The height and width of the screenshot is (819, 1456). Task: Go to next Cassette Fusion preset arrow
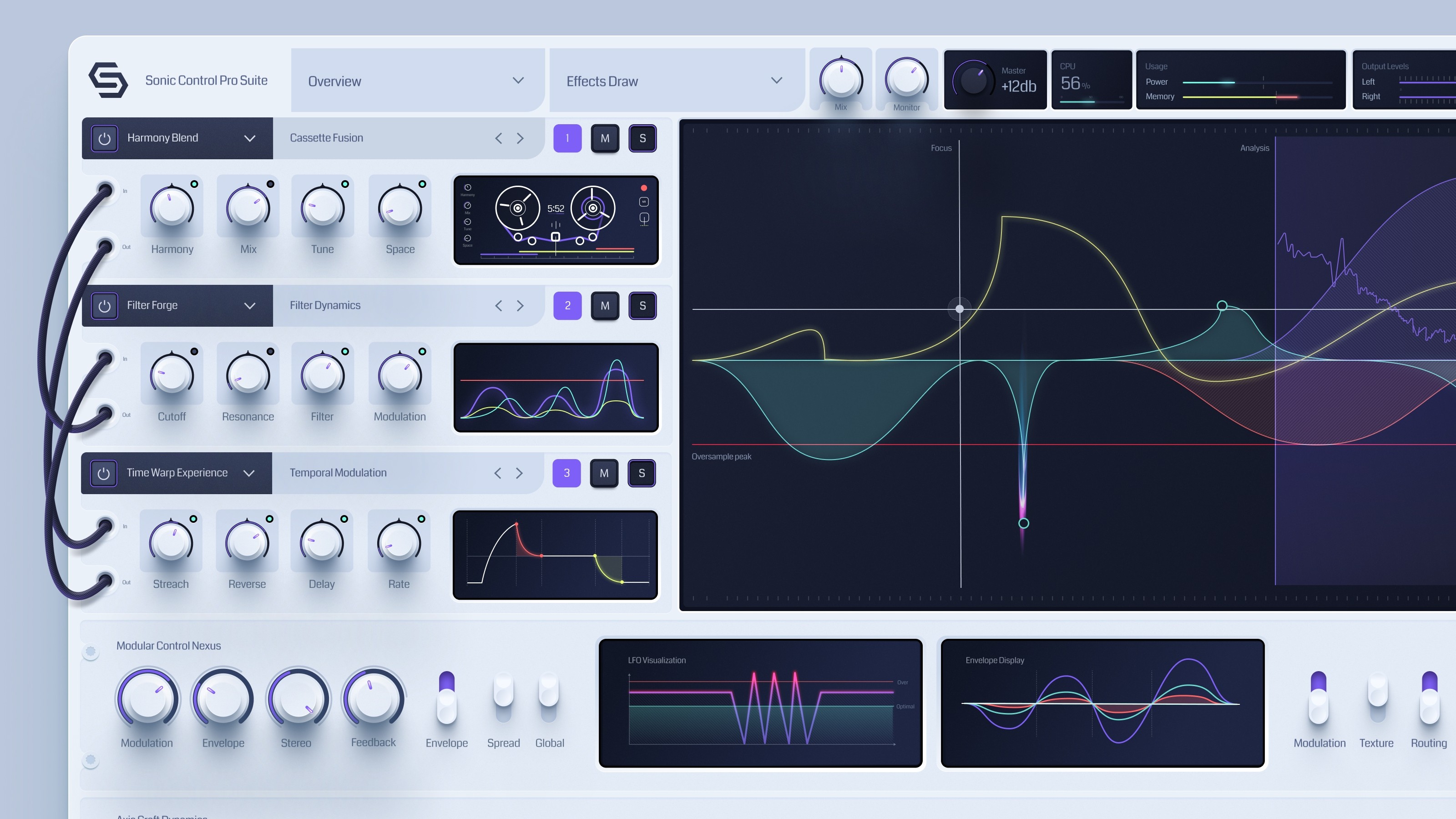(520, 138)
